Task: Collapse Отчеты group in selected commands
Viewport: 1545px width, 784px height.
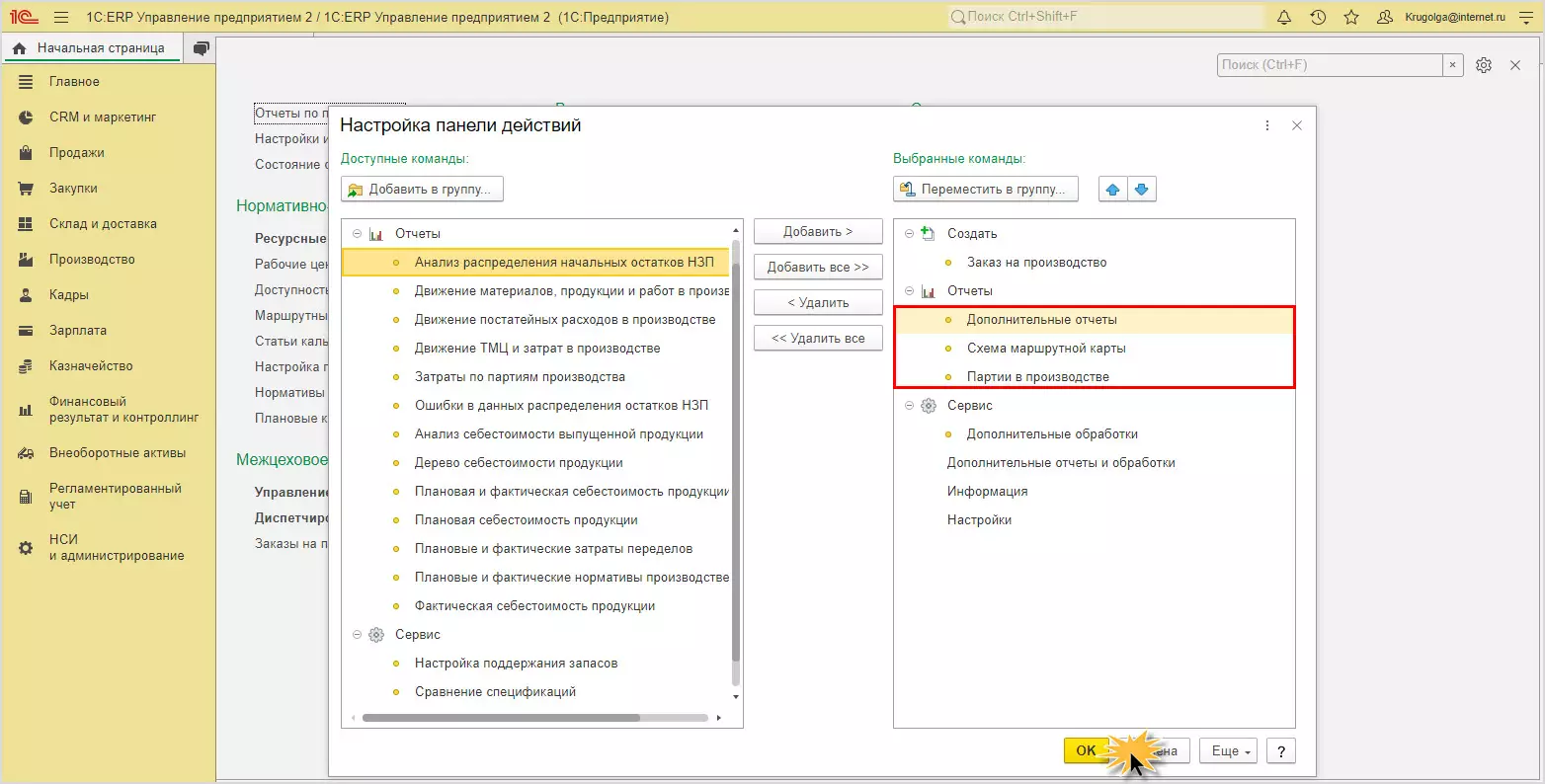Action: point(909,291)
